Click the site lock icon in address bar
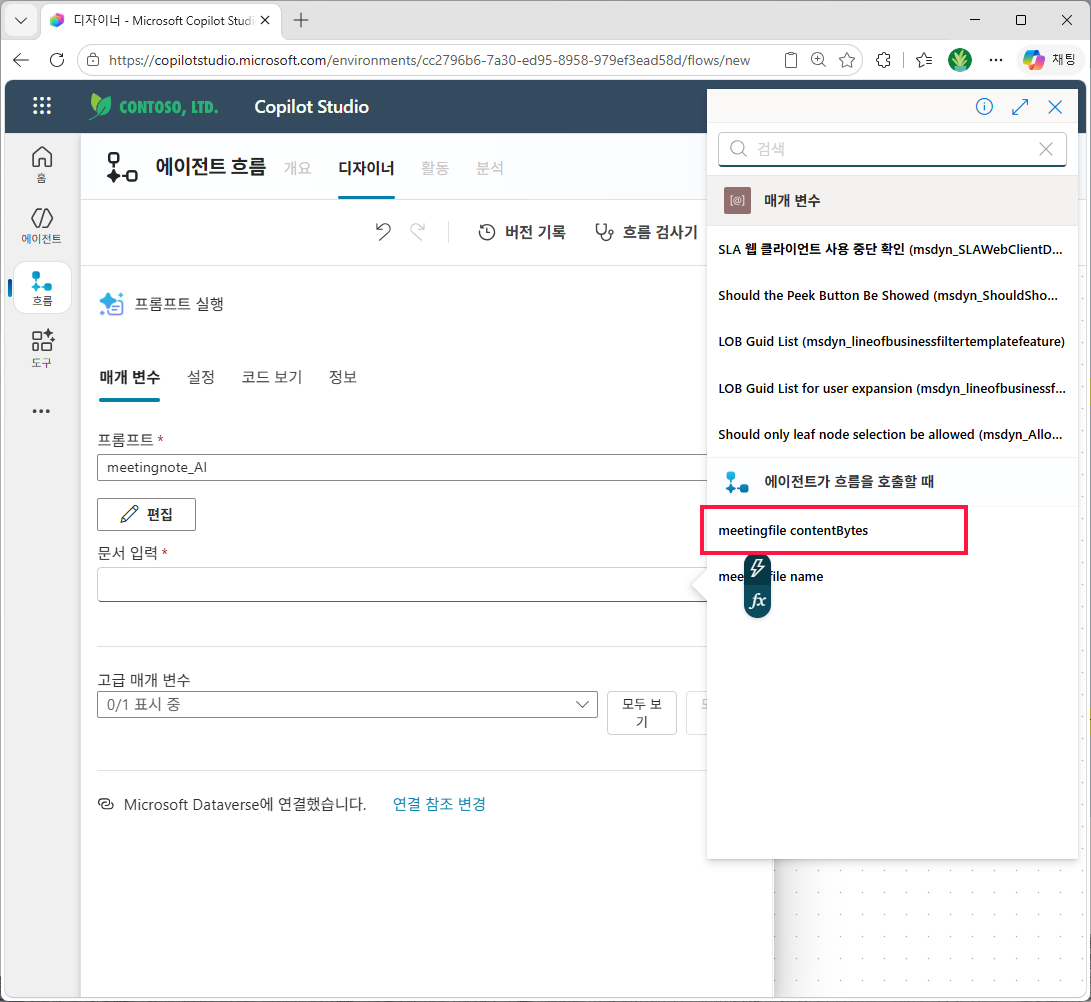1091x1002 pixels. pyautogui.click(x=93, y=60)
